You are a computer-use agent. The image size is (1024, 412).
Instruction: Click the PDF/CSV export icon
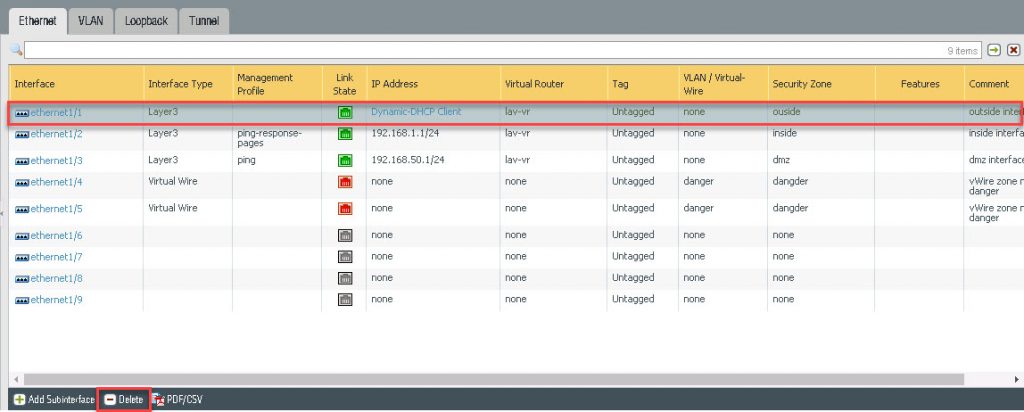pyautogui.click(x=158, y=399)
